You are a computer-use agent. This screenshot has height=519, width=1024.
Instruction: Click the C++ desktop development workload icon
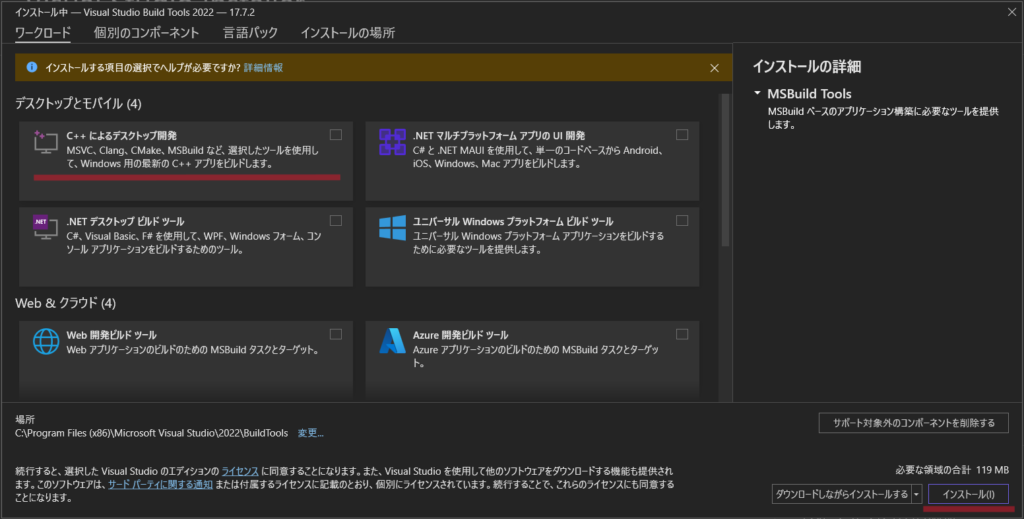click(x=46, y=142)
